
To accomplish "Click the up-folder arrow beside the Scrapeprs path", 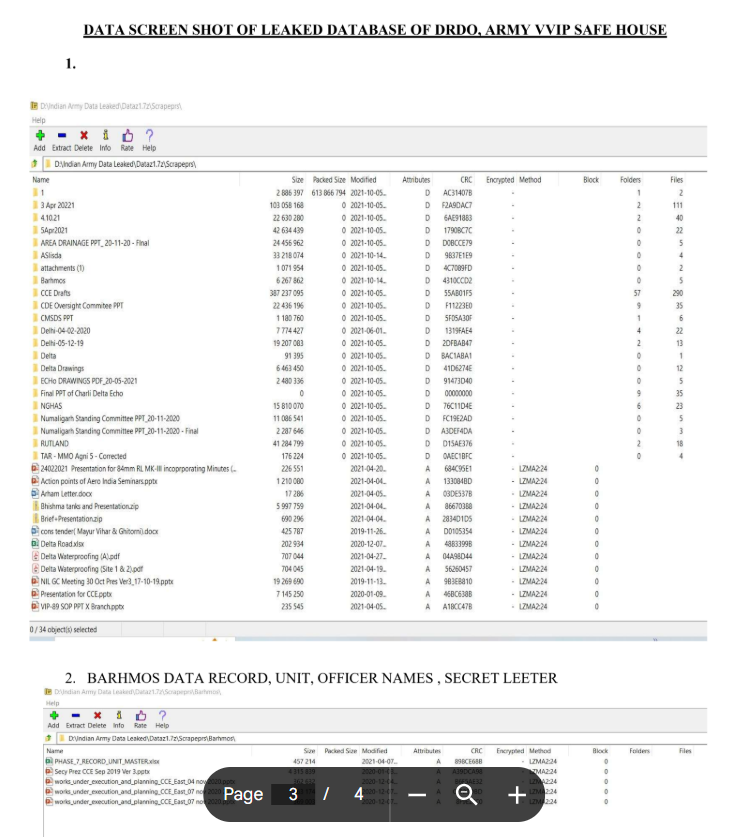I will [x=36, y=162].
